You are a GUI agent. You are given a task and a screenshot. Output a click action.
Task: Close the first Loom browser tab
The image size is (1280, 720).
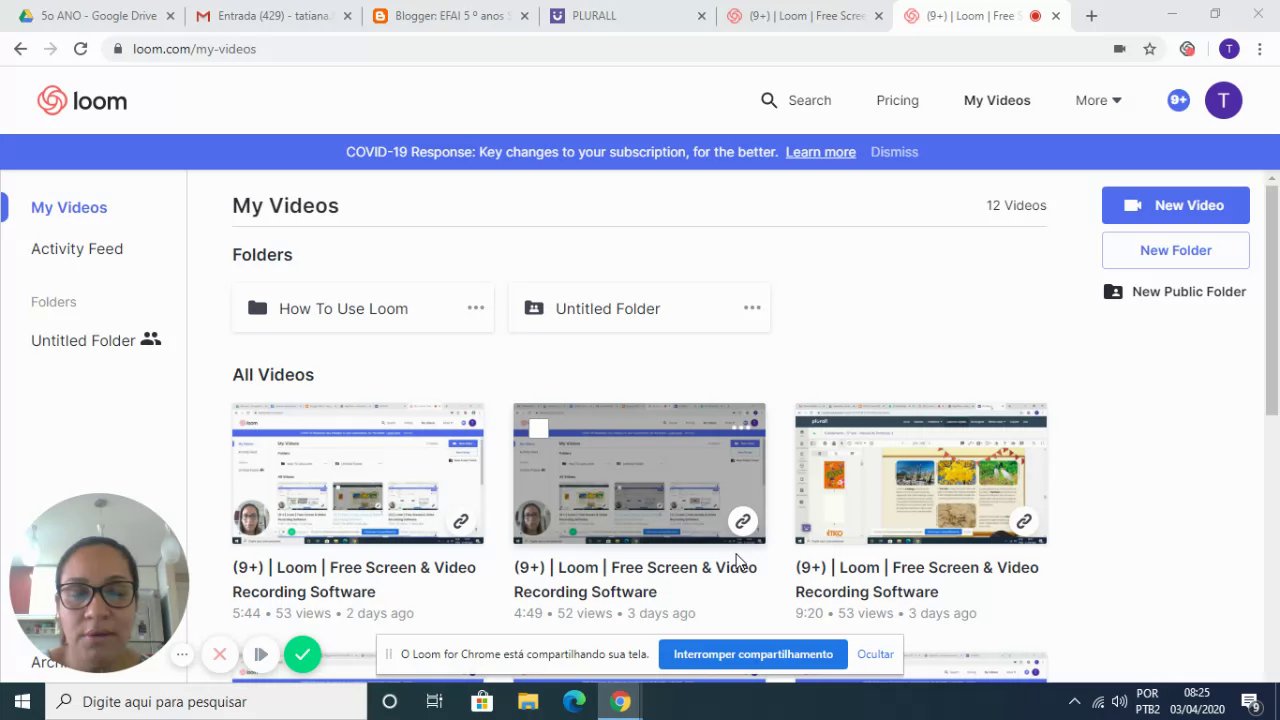point(879,16)
